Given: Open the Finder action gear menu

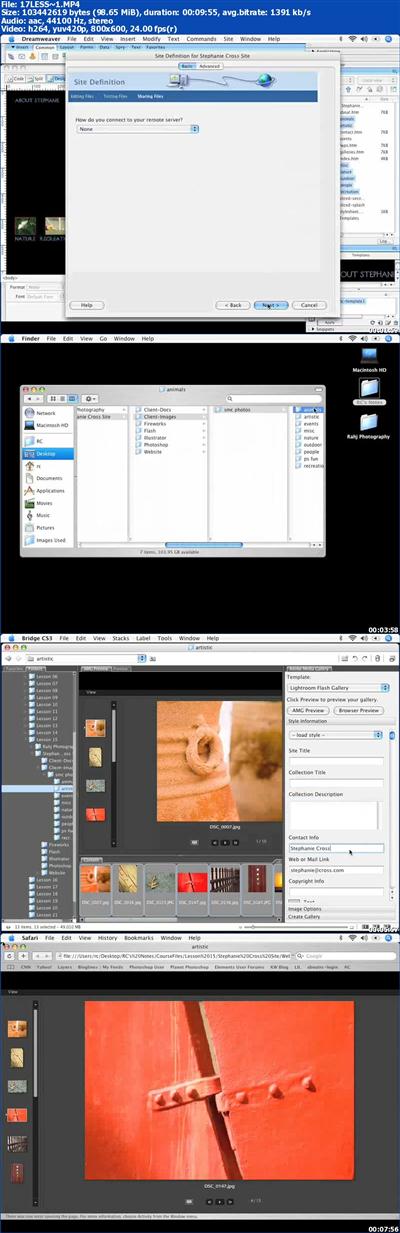Looking at the screenshot, I should (89, 398).
